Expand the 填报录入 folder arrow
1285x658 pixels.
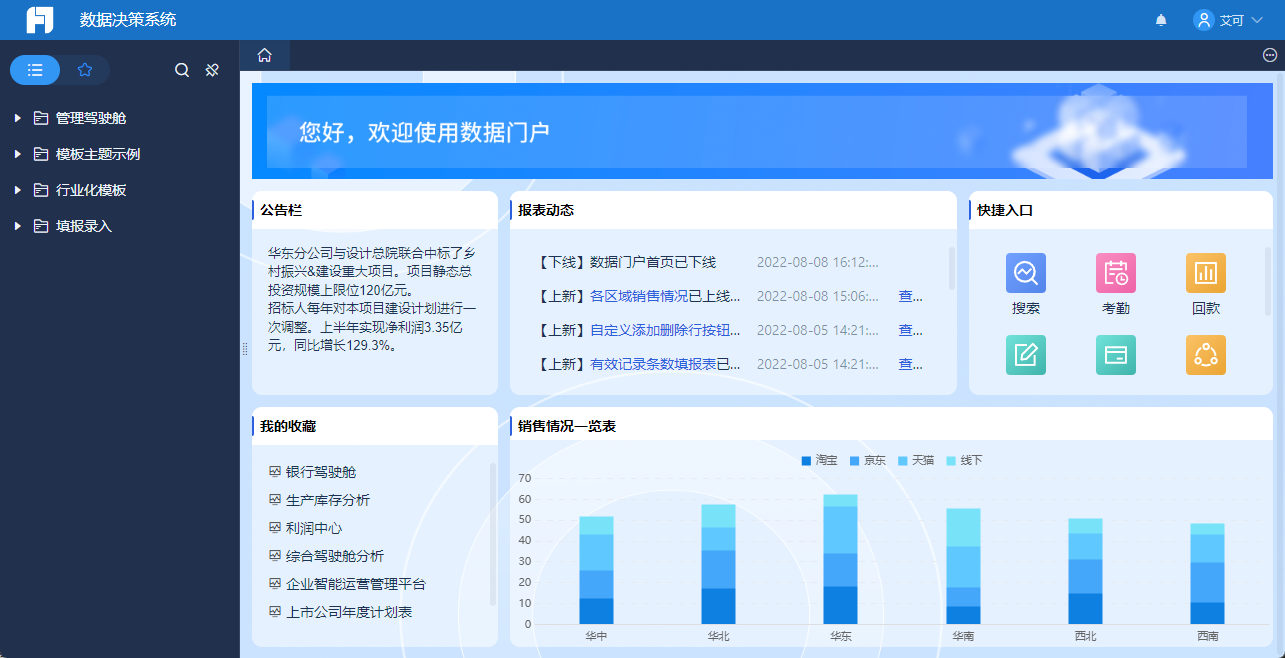click(x=18, y=226)
